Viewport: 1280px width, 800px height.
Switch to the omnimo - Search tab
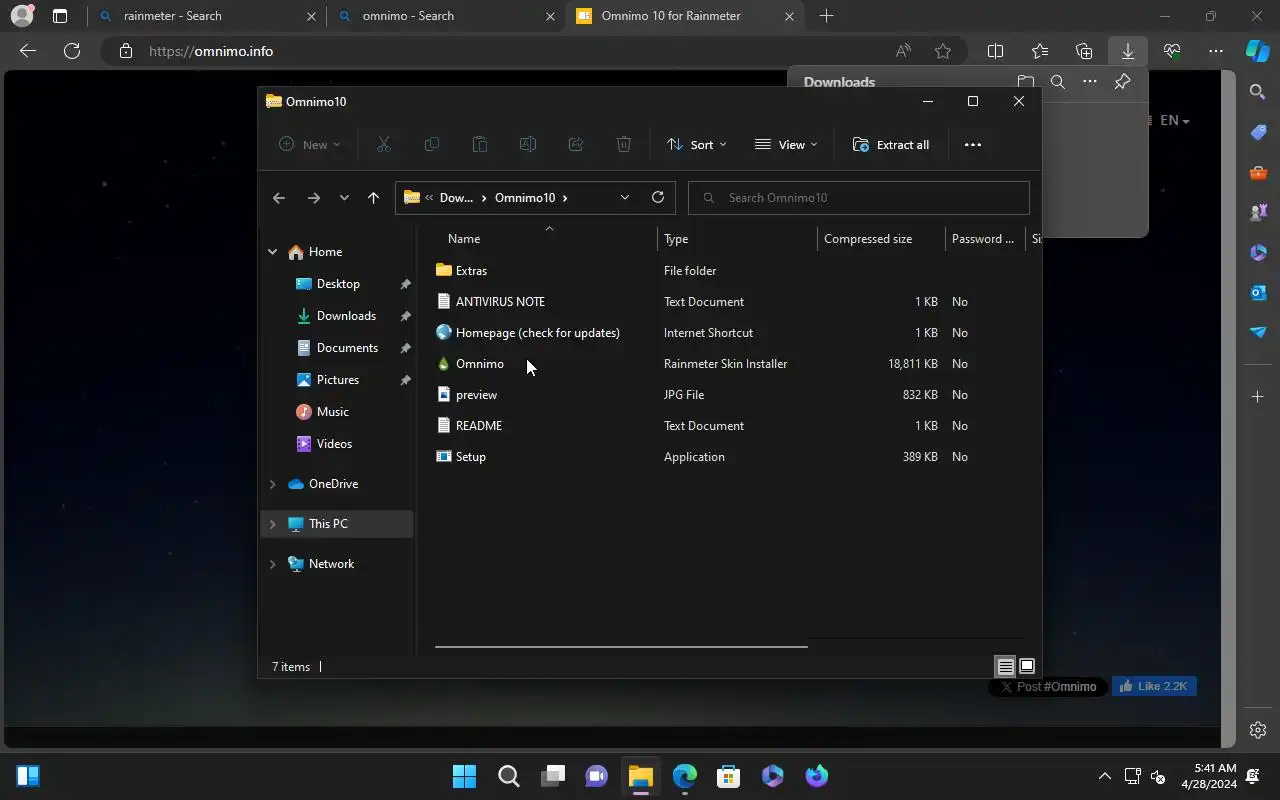tap(445, 16)
